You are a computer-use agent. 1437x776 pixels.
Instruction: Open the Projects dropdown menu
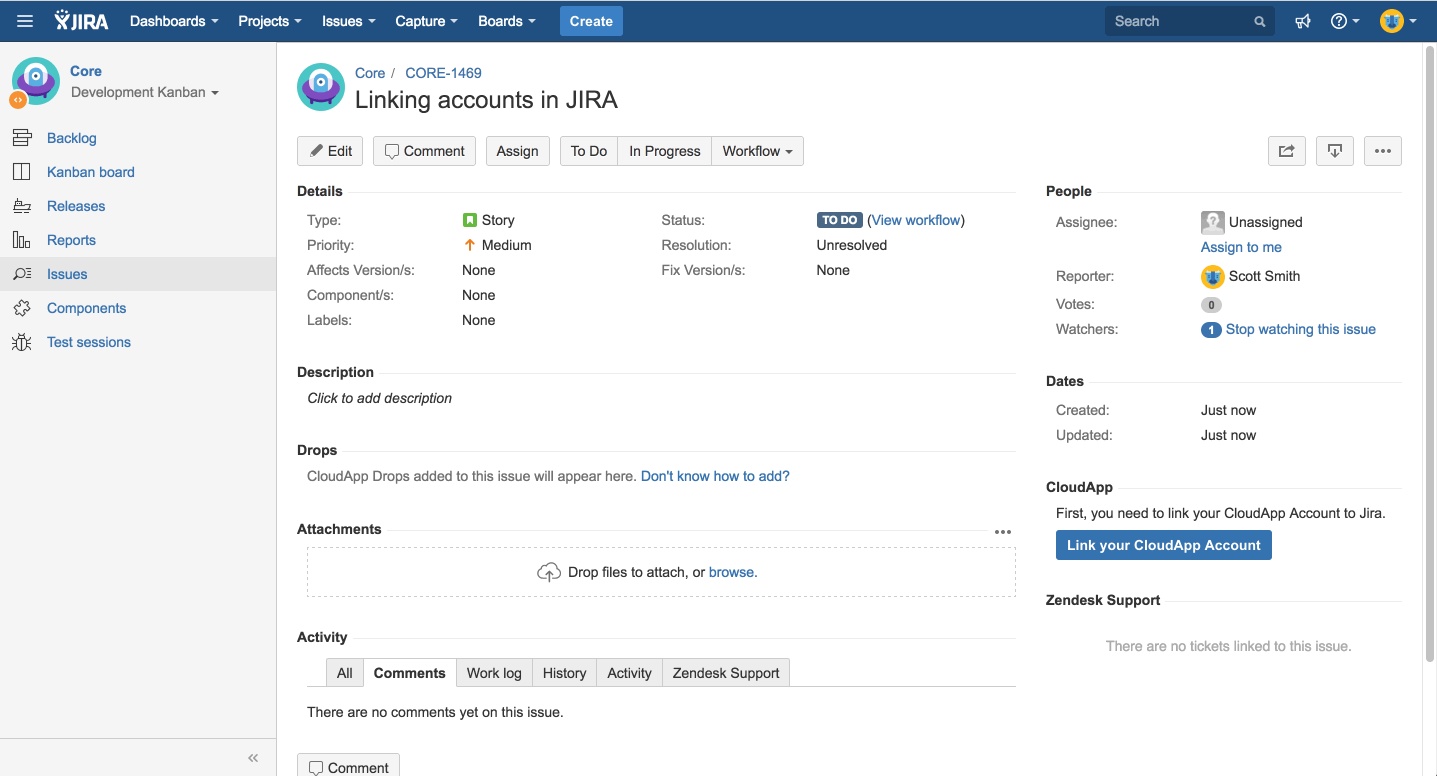(270, 21)
